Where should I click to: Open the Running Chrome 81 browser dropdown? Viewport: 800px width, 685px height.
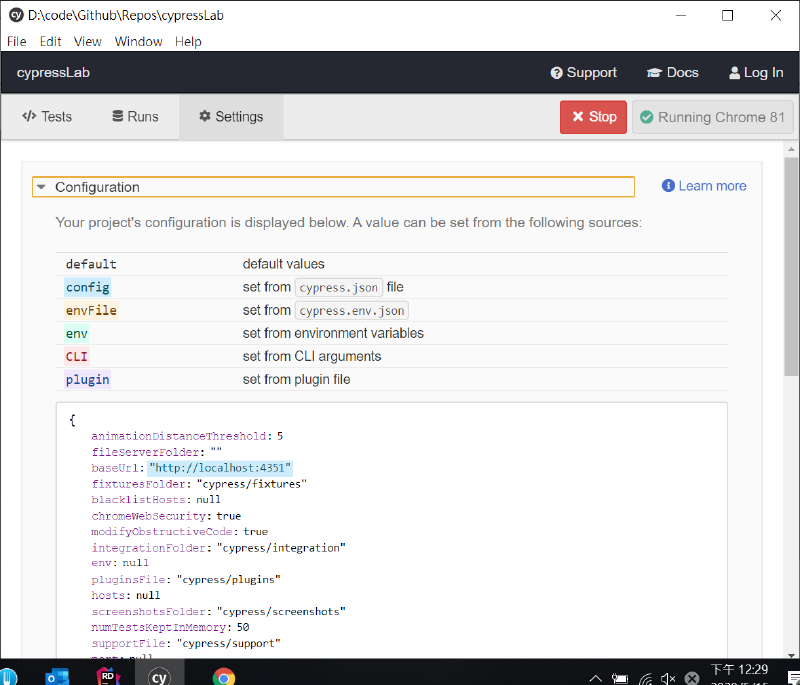click(x=713, y=117)
